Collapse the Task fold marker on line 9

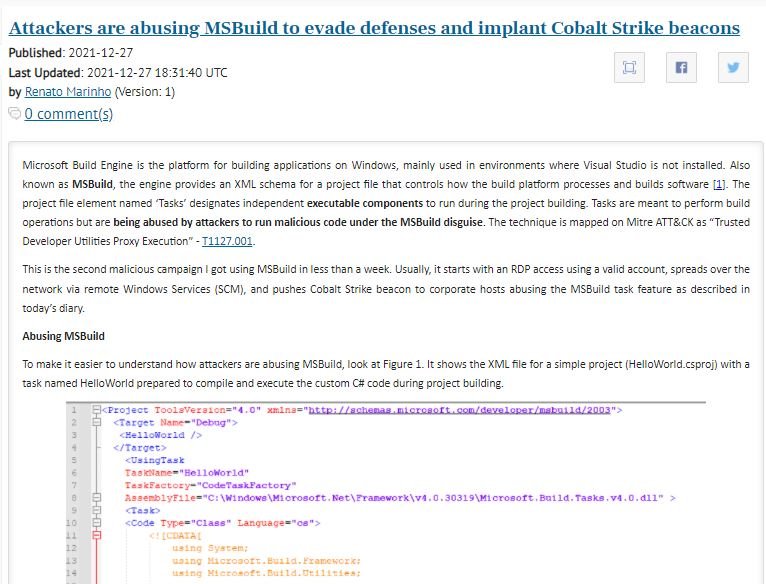(x=97, y=510)
